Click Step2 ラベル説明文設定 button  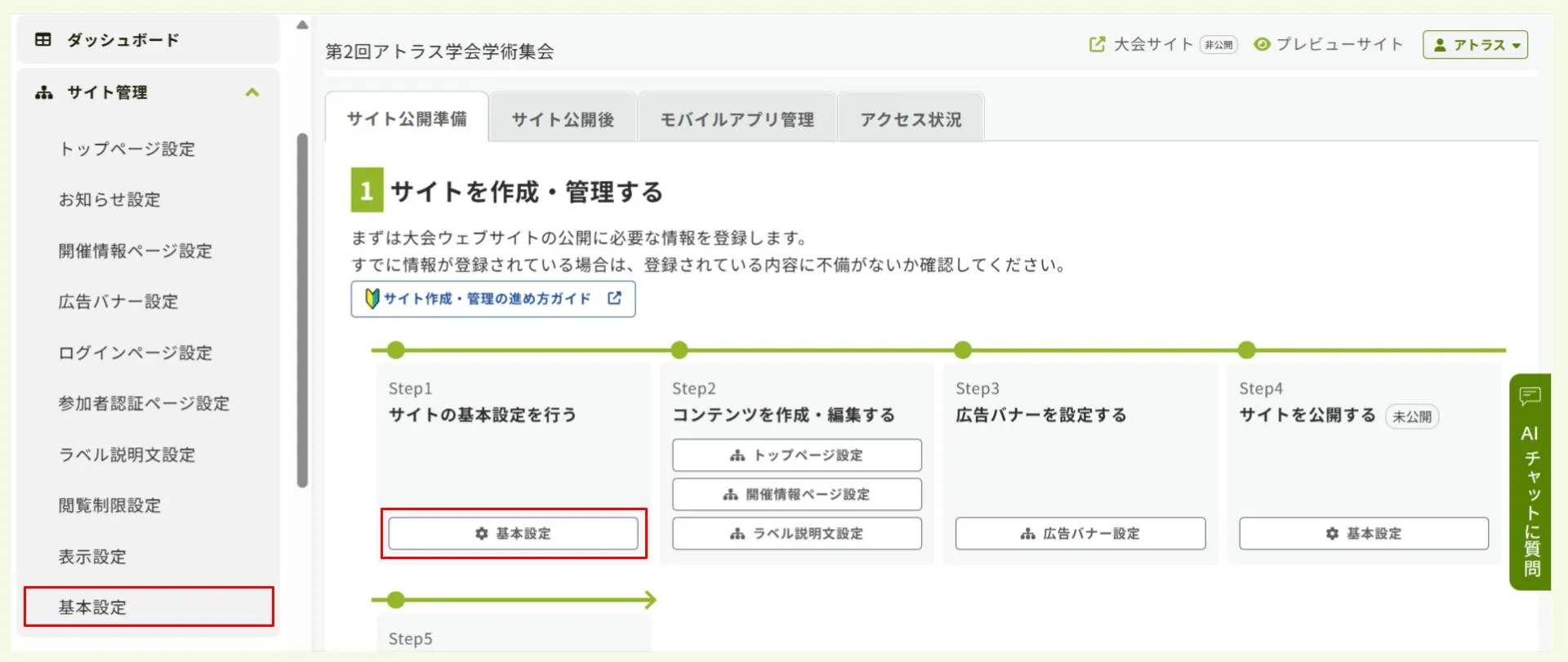coord(797,533)
